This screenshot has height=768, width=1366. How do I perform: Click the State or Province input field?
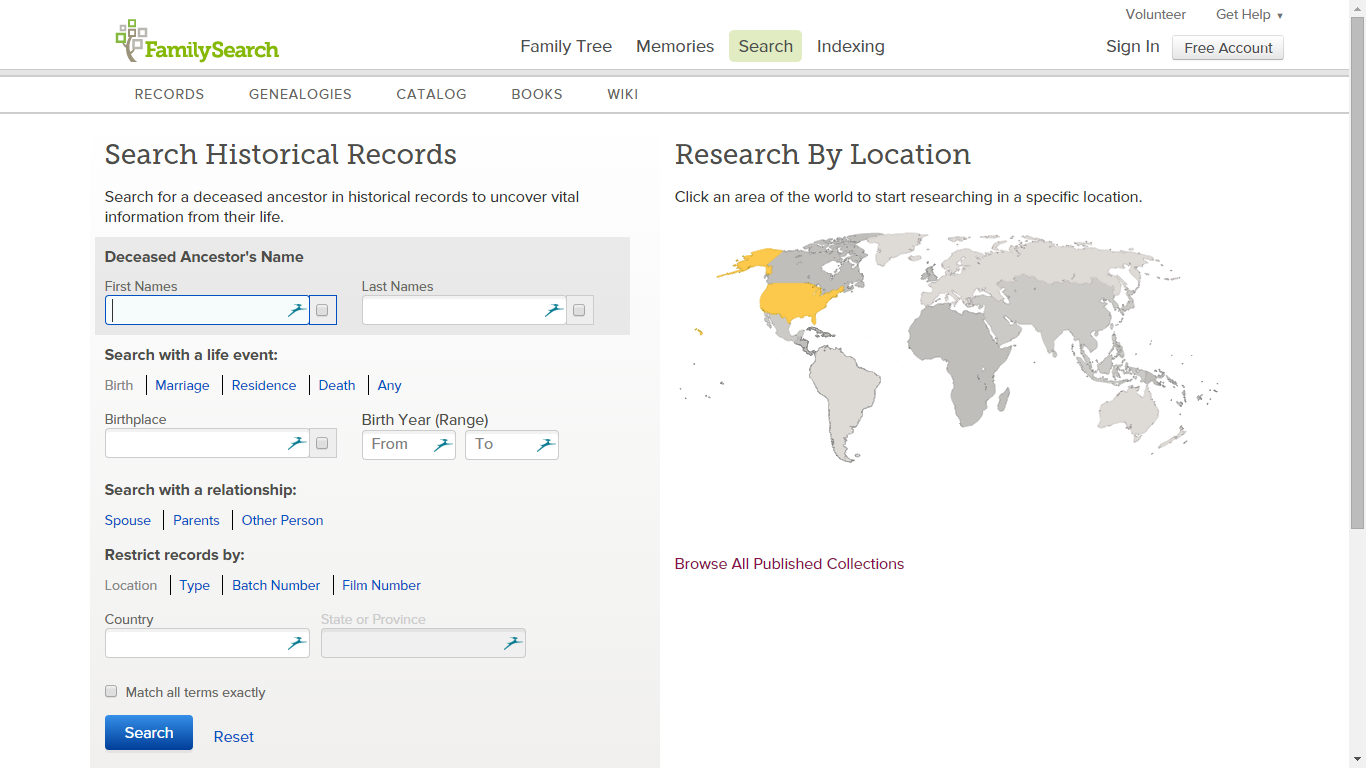click(423, 643)
